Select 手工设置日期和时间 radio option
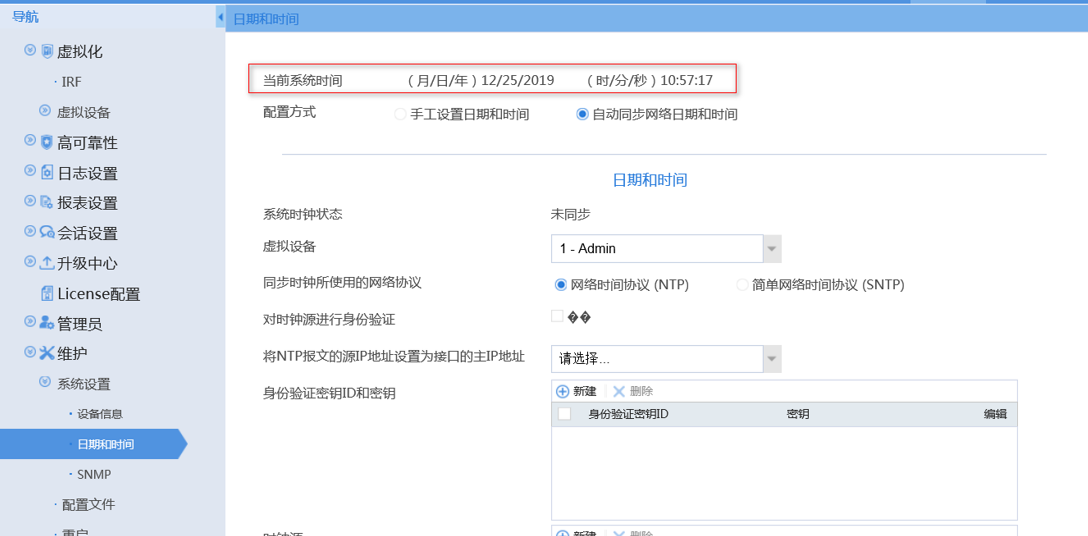Image resolution: width=1088 pixels, height=536 pixels. click(400, 115)
